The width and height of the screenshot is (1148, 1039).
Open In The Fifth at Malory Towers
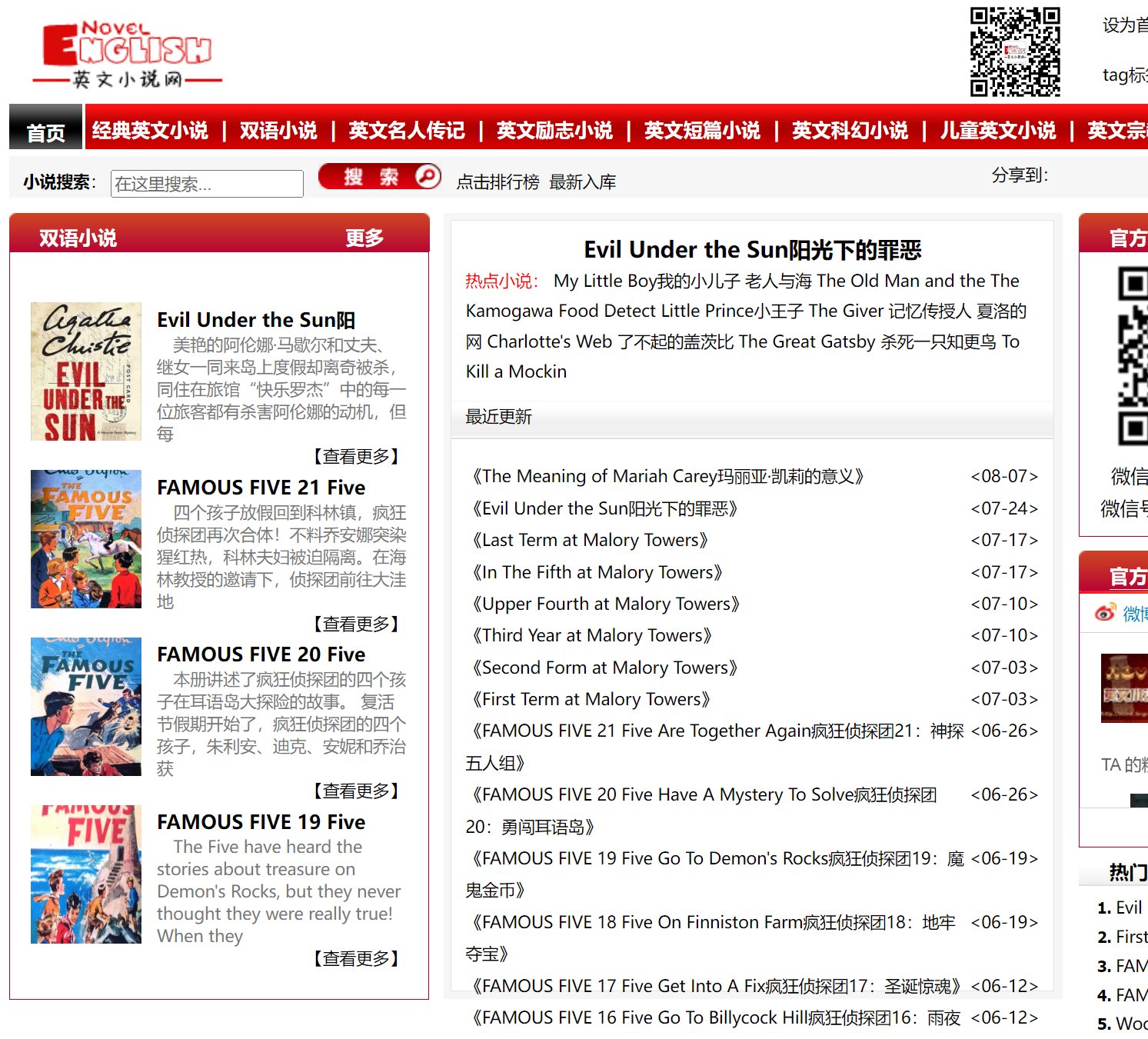coord(598,573)
